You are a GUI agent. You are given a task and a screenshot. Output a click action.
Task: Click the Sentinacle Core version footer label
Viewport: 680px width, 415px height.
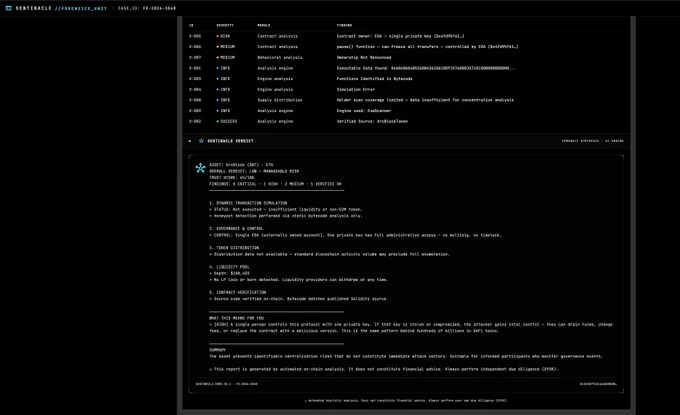coord(226,384)
